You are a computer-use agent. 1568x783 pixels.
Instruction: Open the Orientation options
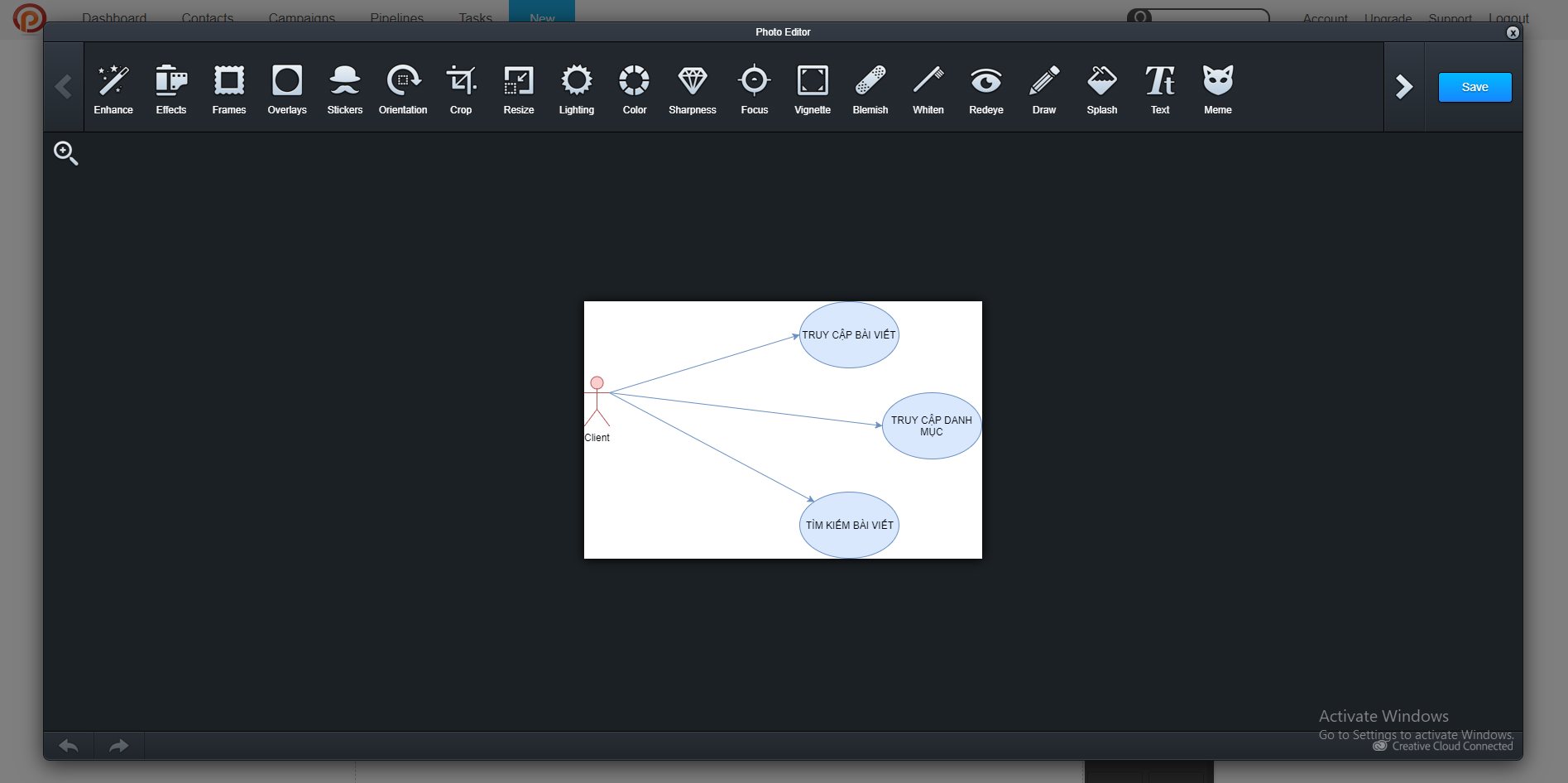click(403, 87)
